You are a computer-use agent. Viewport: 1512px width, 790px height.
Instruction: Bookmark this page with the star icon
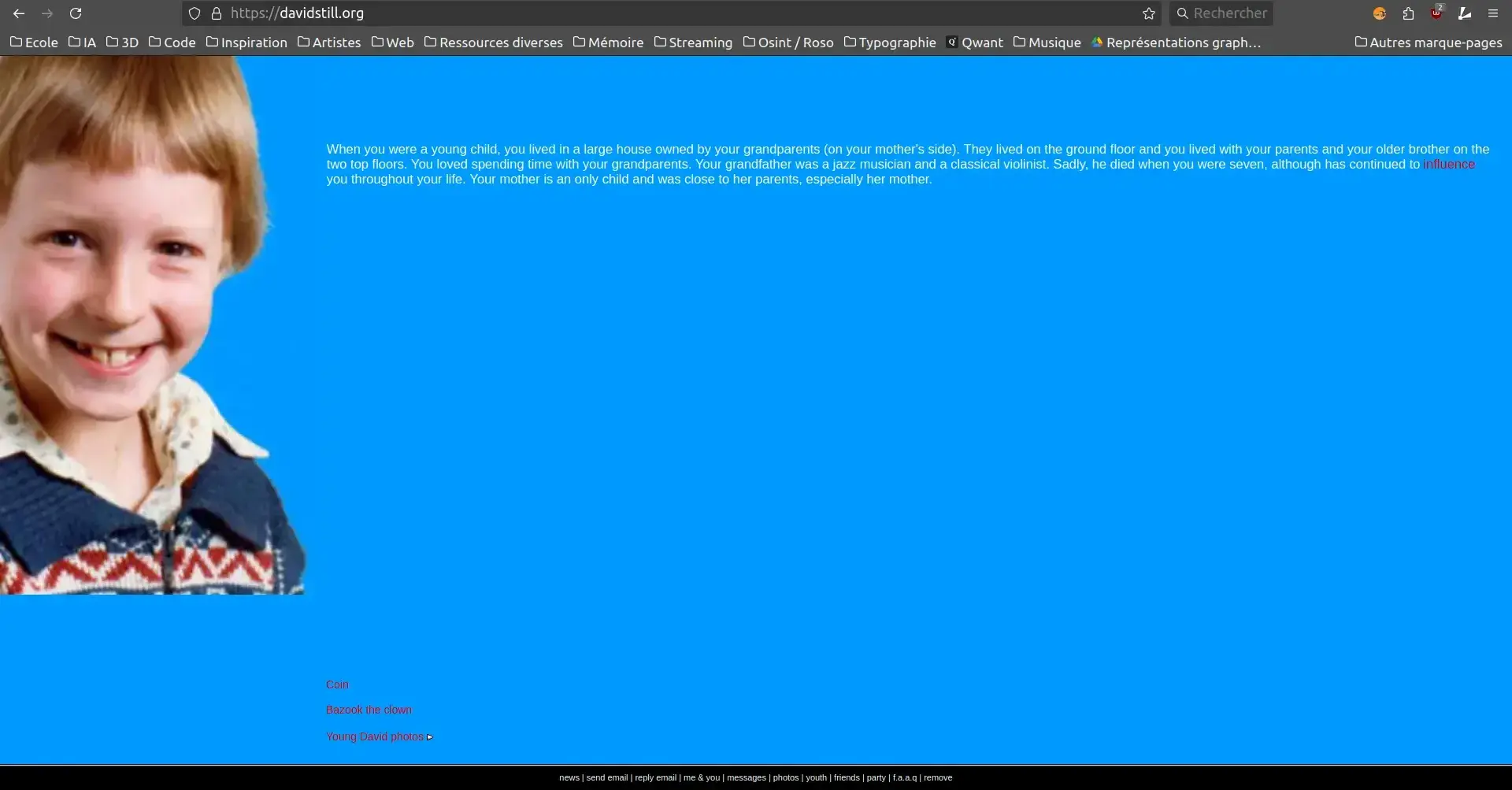1149,13
